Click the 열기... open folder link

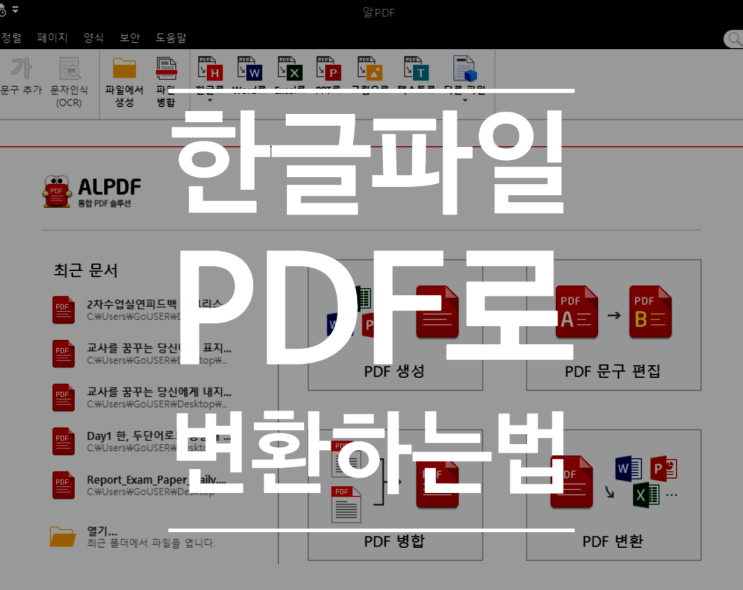click(102, 531)
